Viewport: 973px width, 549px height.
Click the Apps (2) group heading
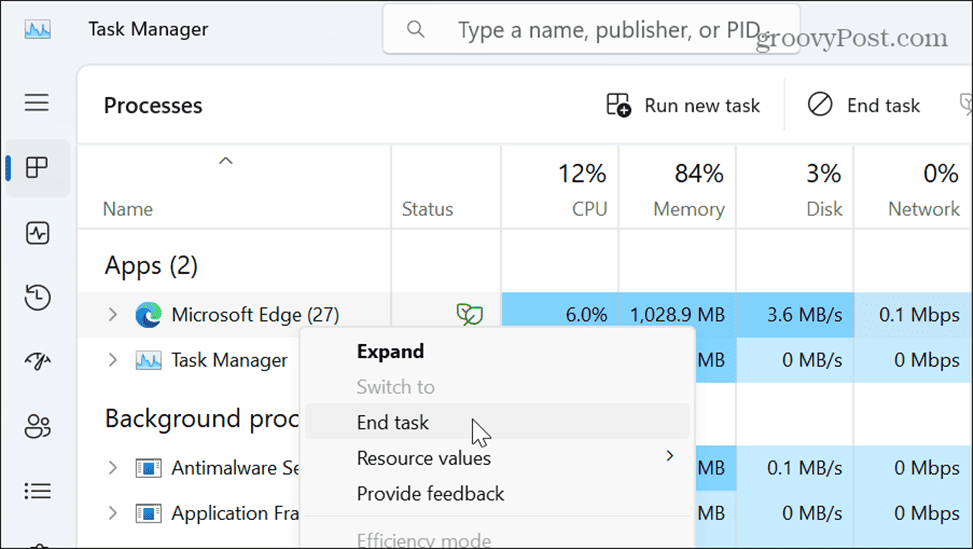coord(151,266)
